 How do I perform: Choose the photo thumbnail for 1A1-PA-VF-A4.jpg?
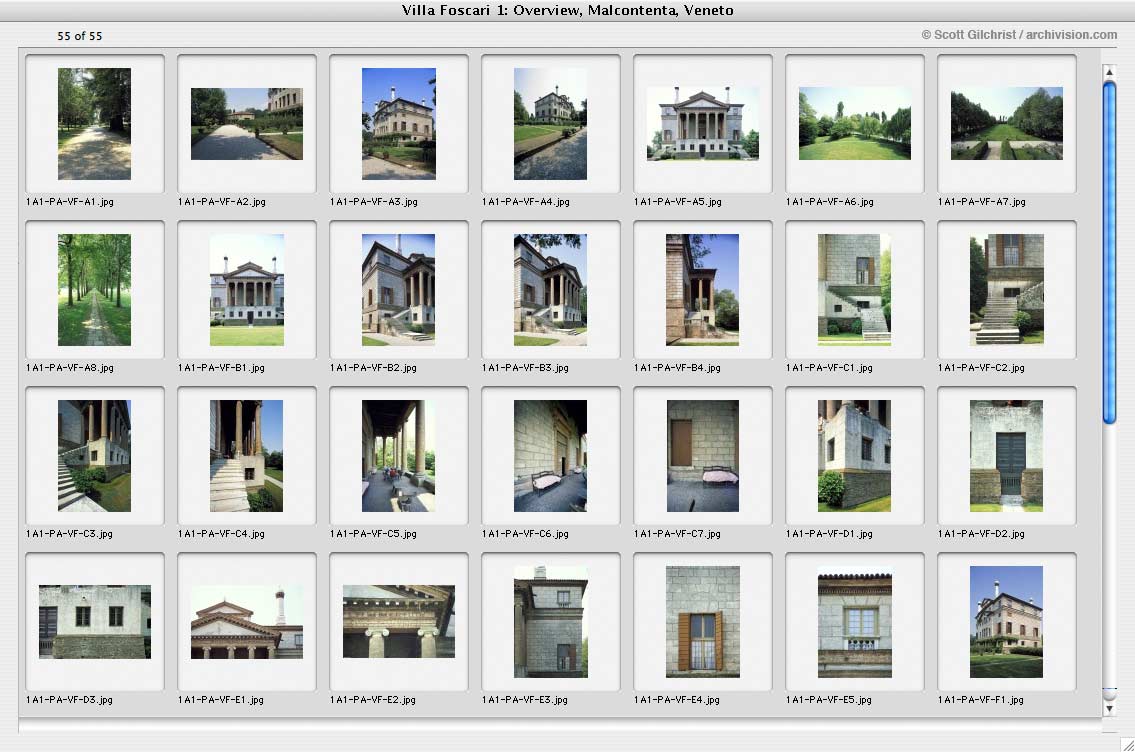(550, 124)
